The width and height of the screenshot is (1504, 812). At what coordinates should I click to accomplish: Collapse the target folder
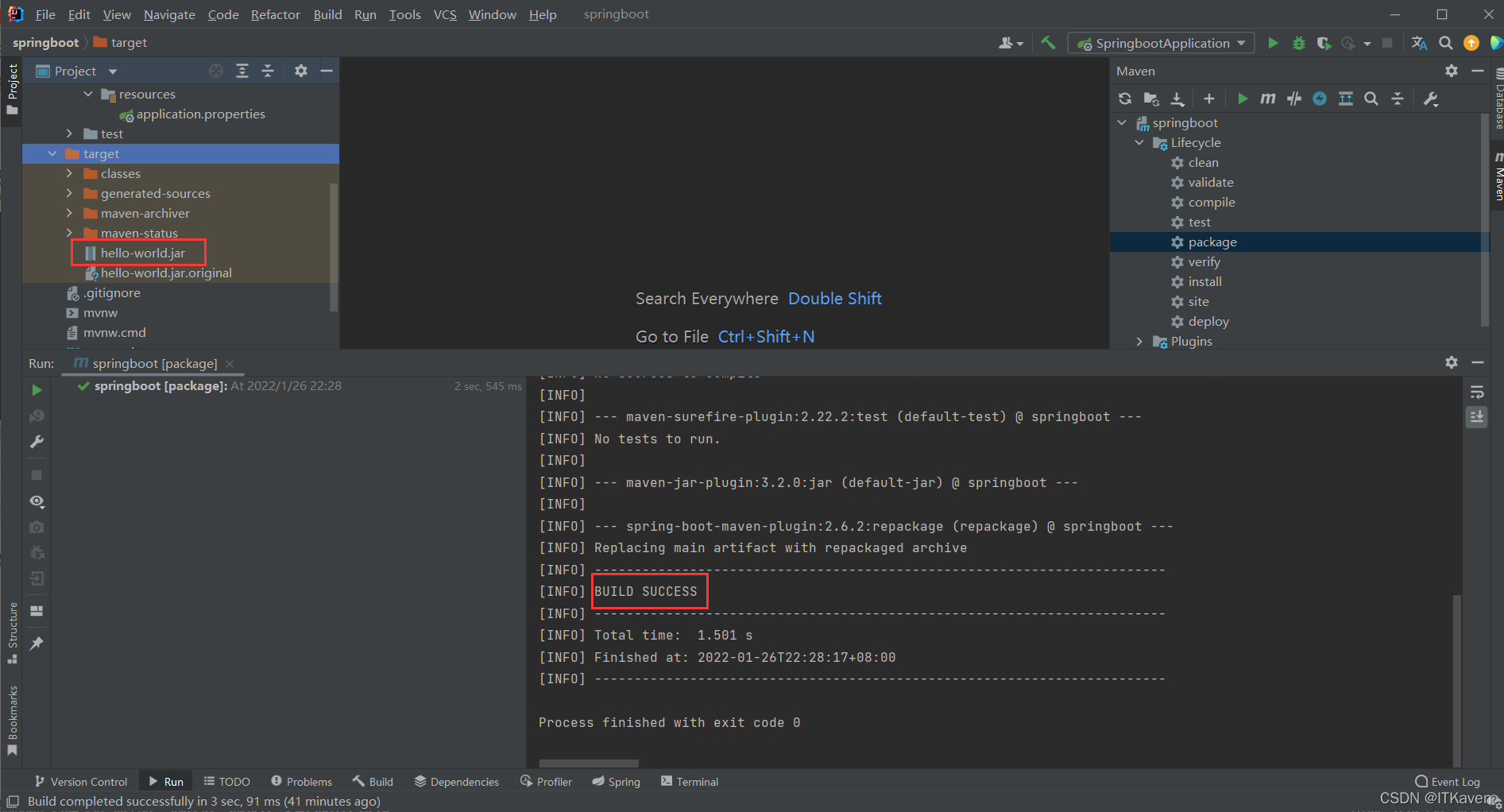coord(52,153)
